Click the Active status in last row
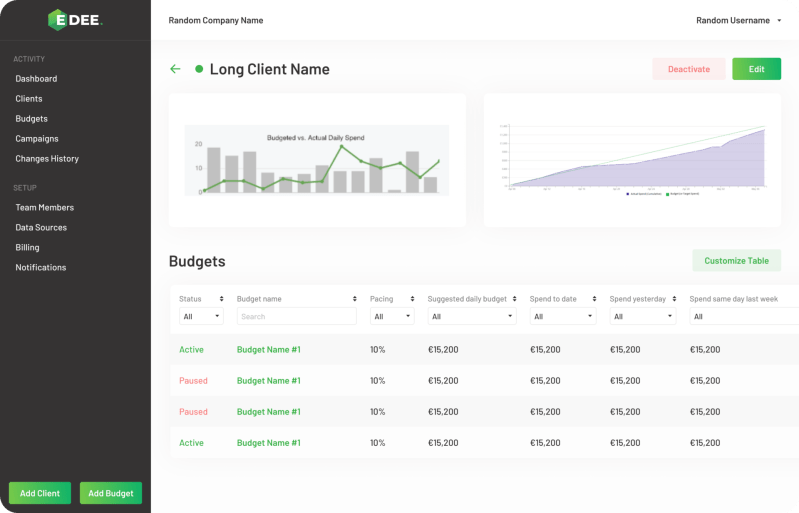 191,443
